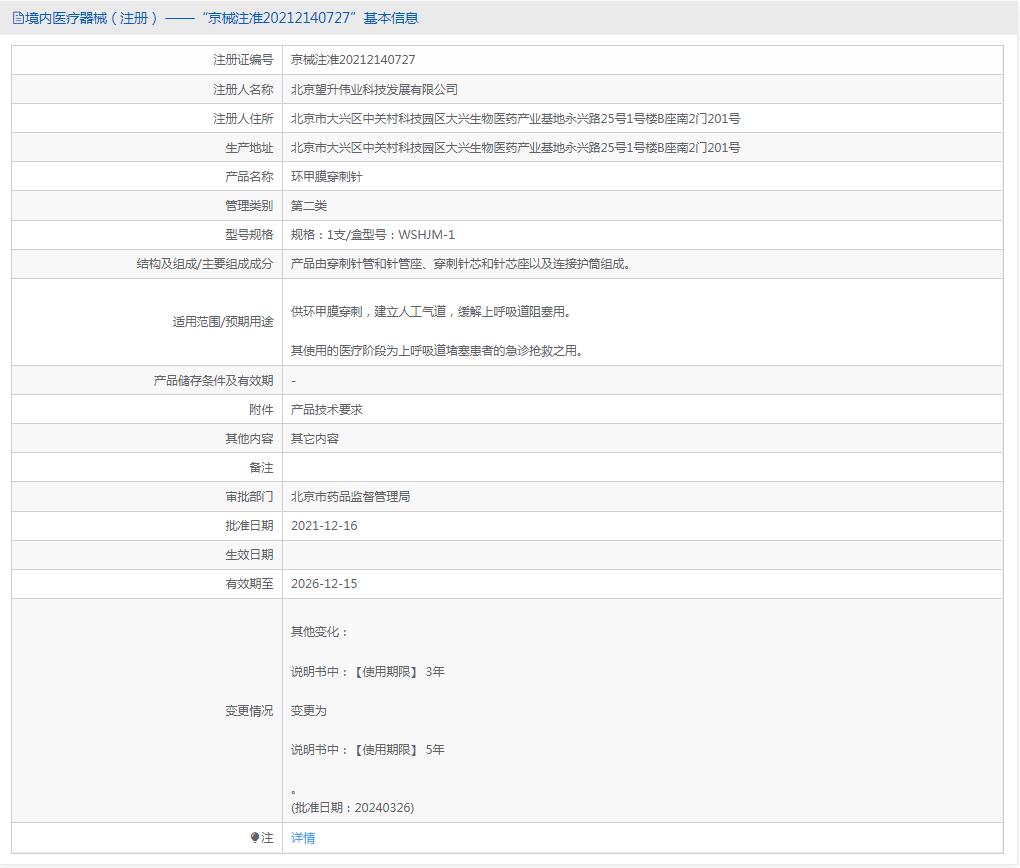Screen dimensions: 1020x868
Task: Click registrant name 北京望升伟业科技发展有限公司
Action: (374, 89)
